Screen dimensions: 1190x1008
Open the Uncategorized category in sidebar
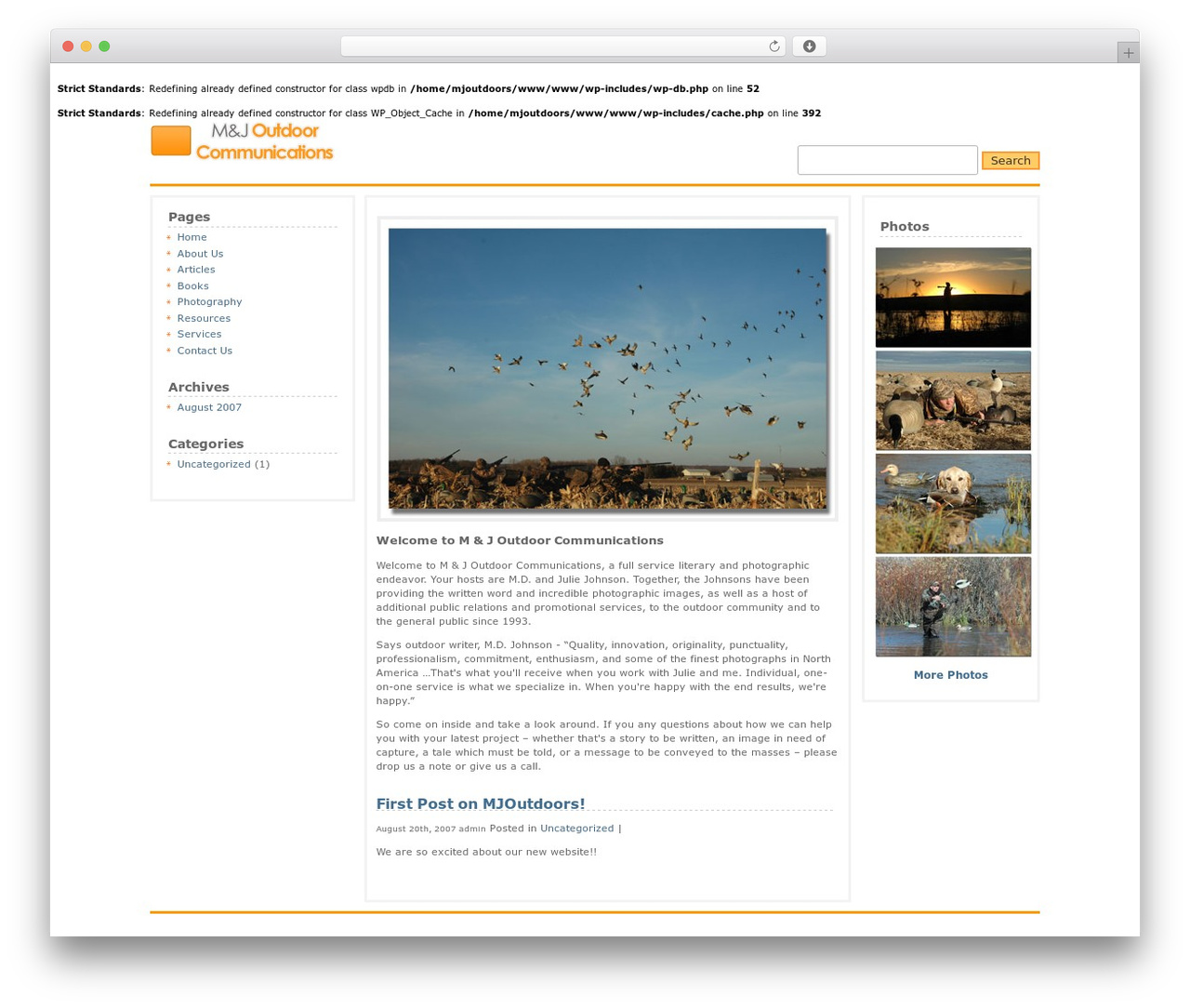coord(214,464)
